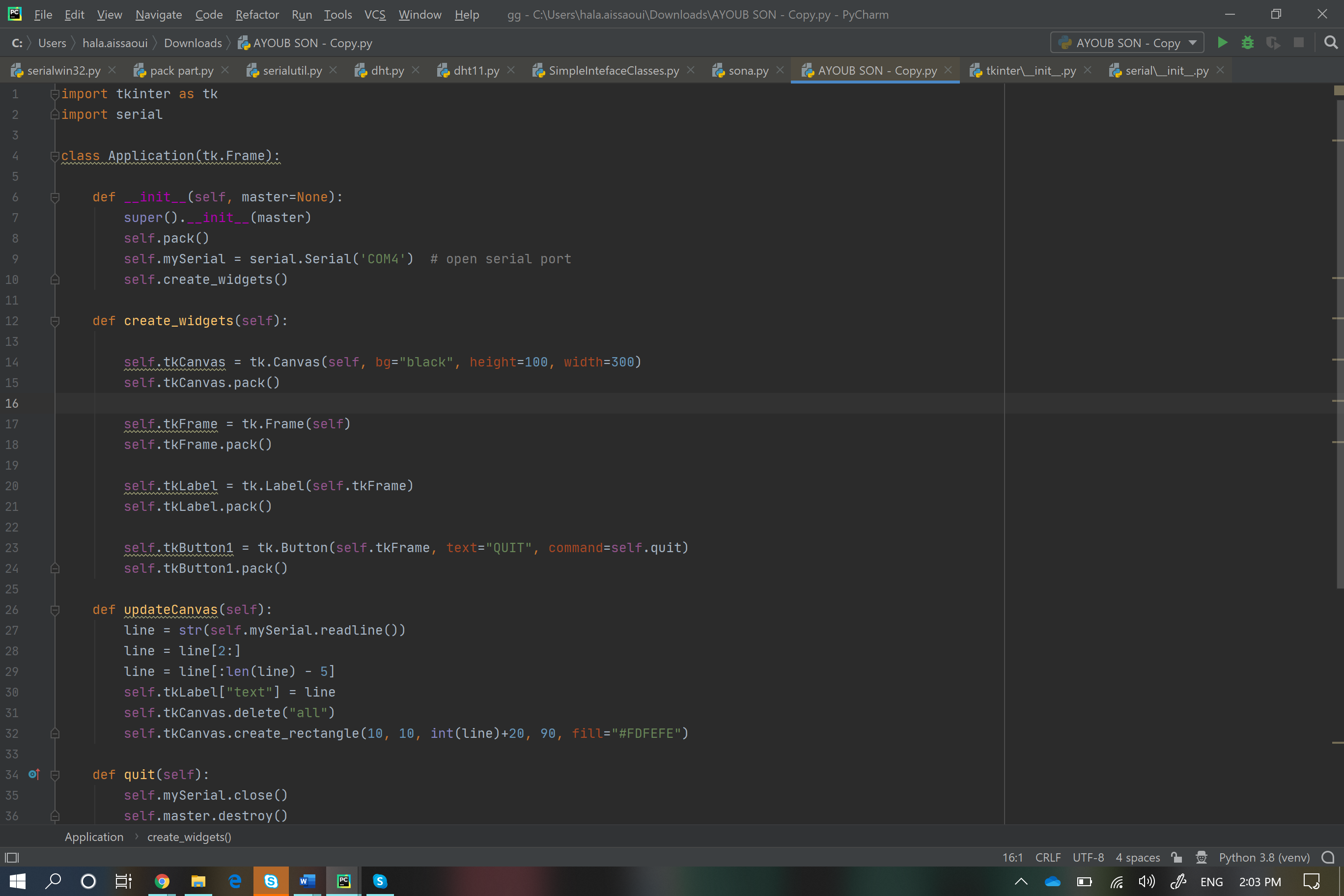Open the Refactor menu
This screenshot has height=896, width=1344.
tap(256, 14)
